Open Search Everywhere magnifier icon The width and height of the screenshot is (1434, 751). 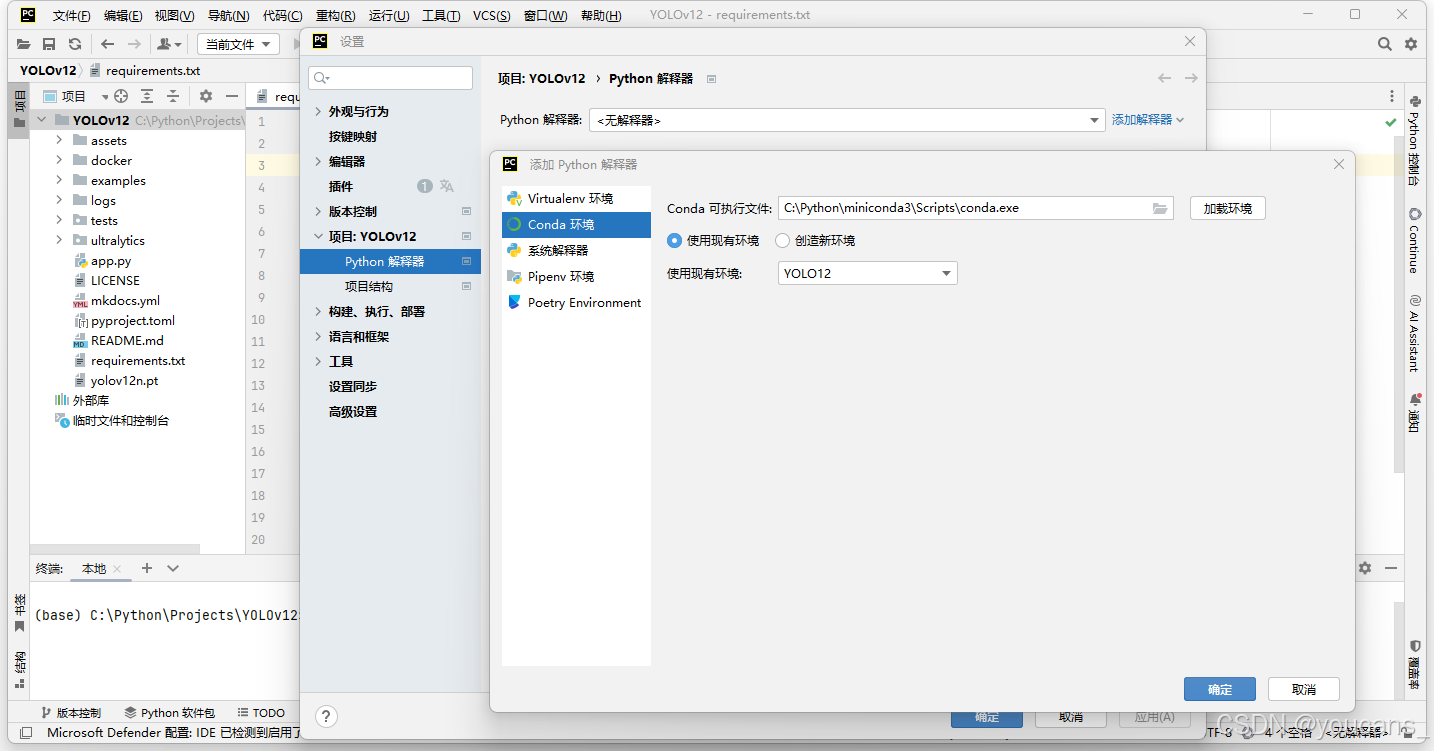[1385, 44]
